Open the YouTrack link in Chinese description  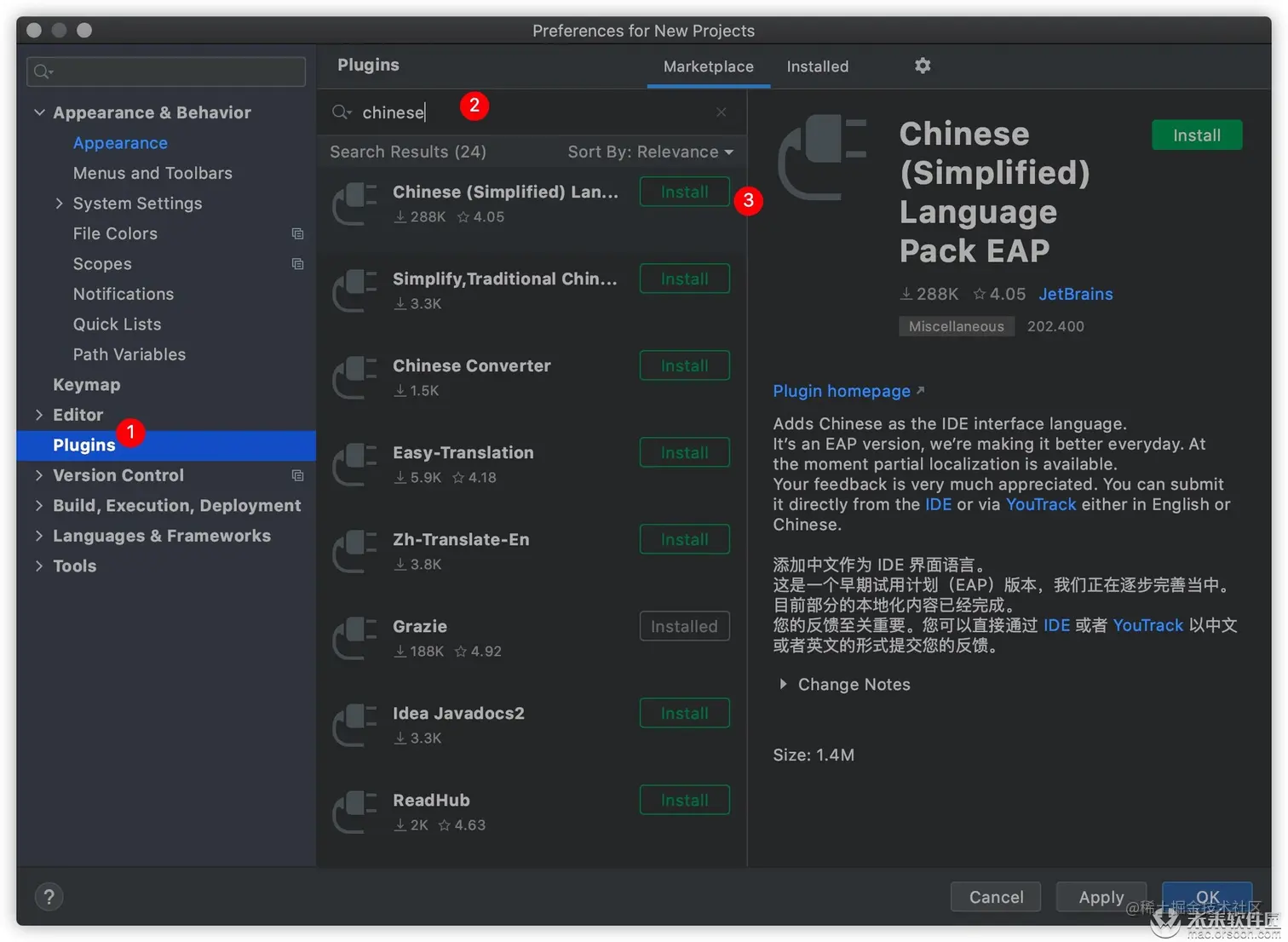(1147, 625)
